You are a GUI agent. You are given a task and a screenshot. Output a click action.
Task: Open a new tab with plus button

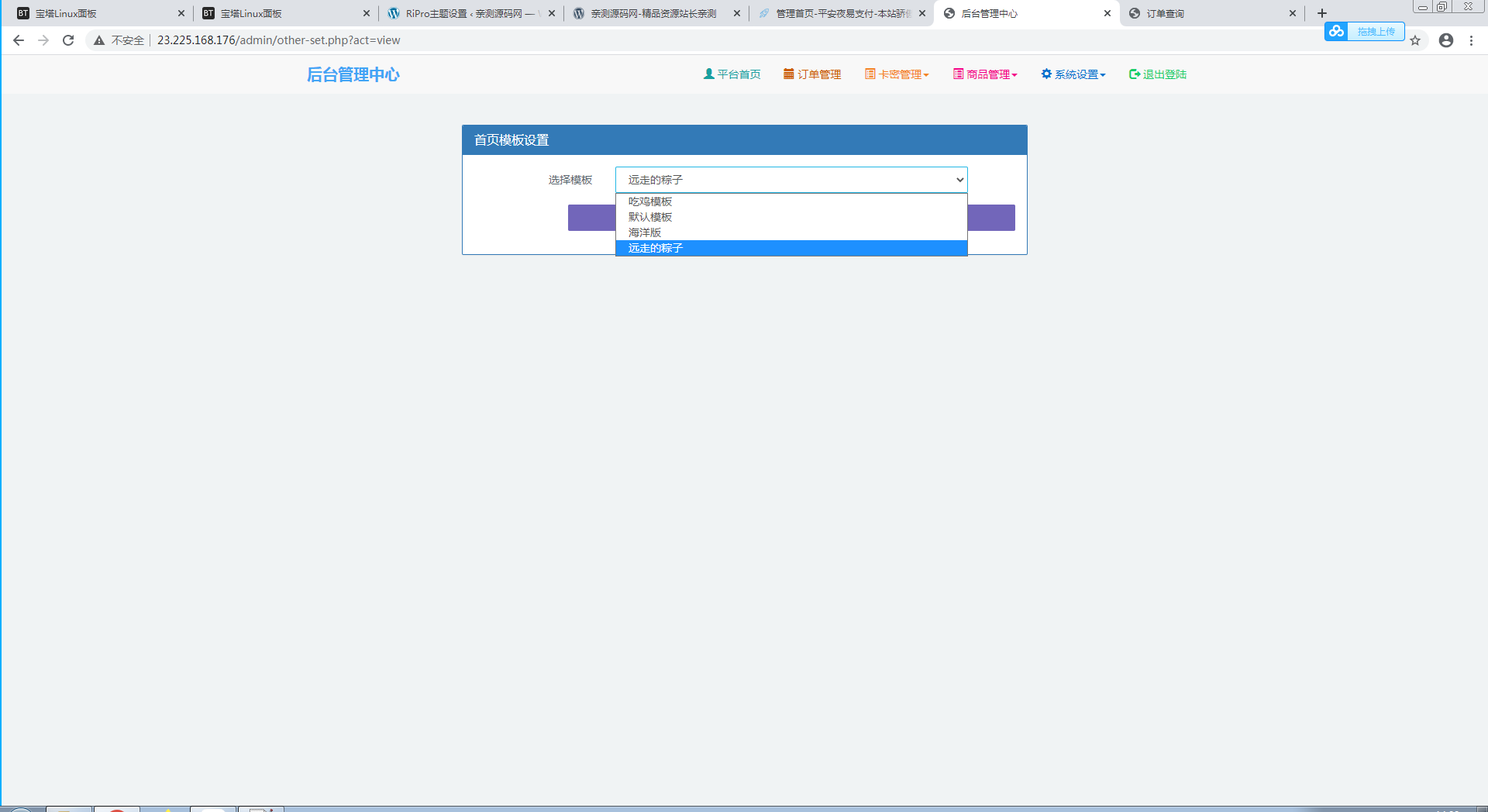point(1322,13)
